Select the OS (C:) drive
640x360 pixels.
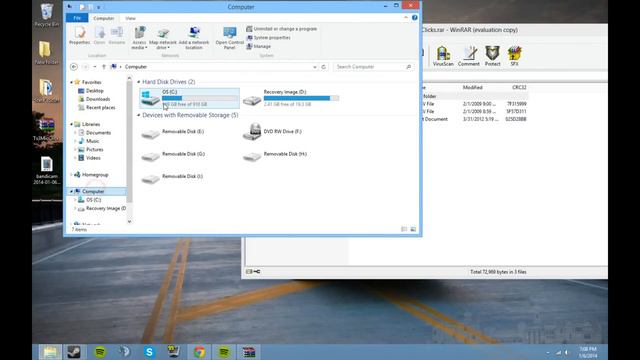(x=189, y=98)
